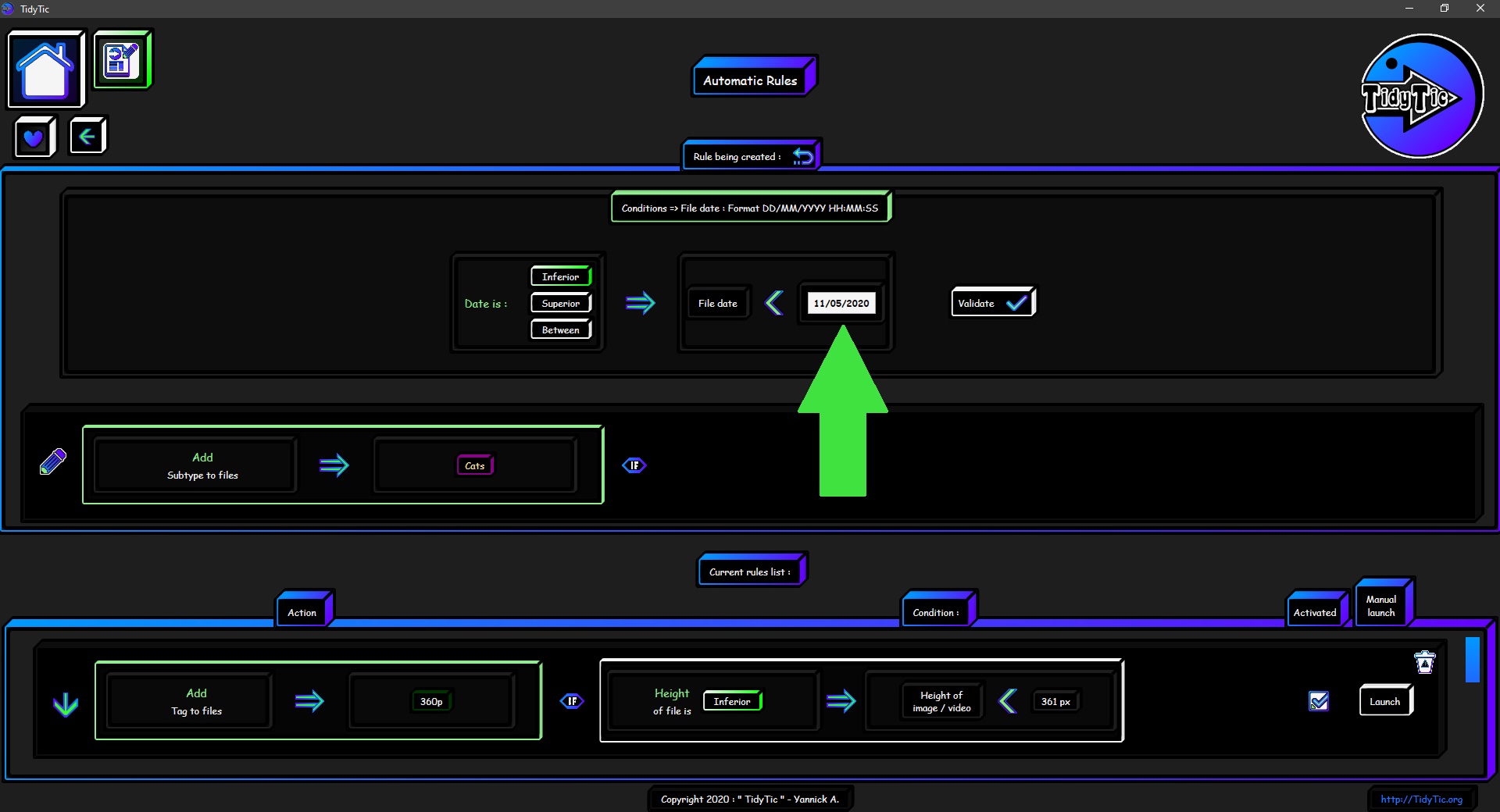Click the Cats subtype tag
The height and width of the screenshot is (812, 1500).
475,465
